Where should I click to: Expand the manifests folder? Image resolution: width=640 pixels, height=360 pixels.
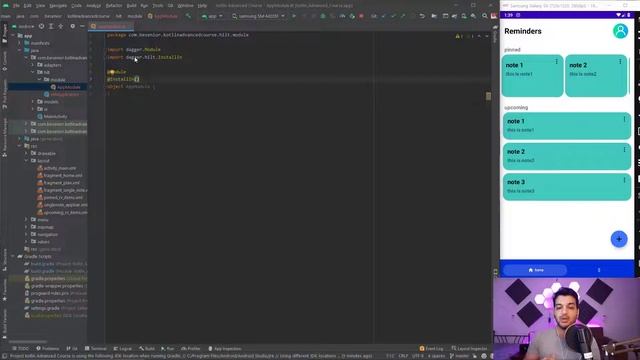tap(20, 43)
